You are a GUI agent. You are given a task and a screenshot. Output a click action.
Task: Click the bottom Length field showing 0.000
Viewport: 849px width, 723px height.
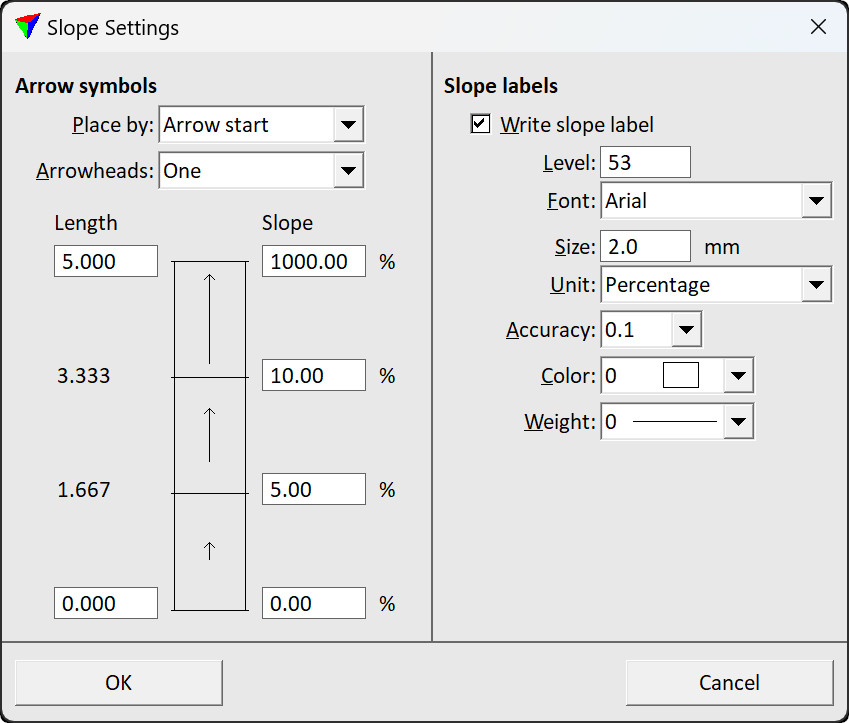pyautogui.click(x=105, y=603)
